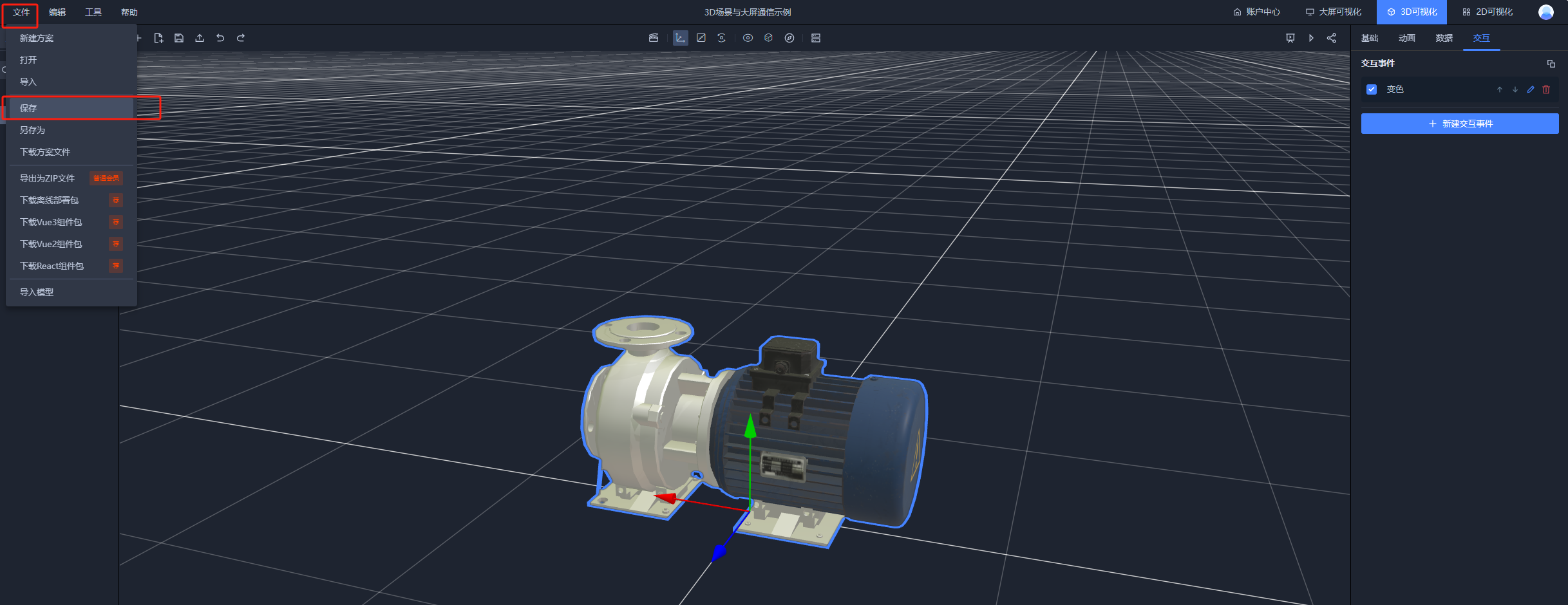The width and height of the screenshot is (1568, 605).
Task: Click the copy icon beside 交互事件
Action: point(1551,64)
